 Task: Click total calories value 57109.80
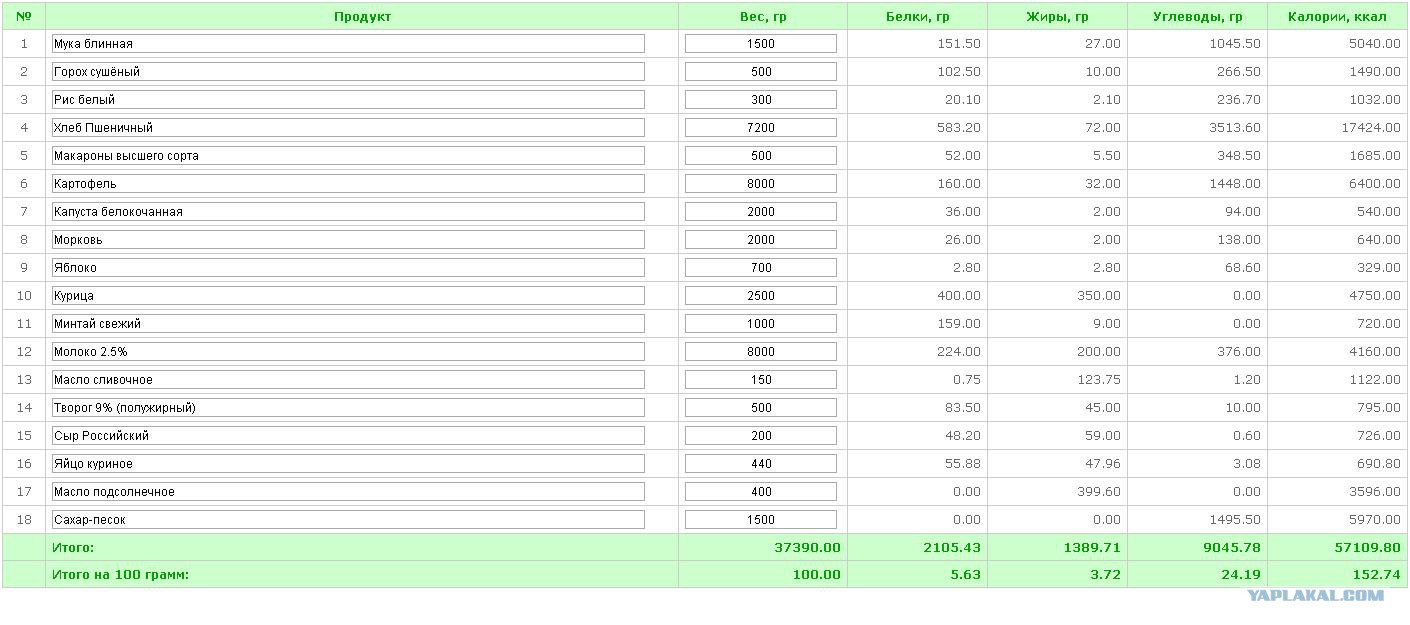(x=1367, y=548)
